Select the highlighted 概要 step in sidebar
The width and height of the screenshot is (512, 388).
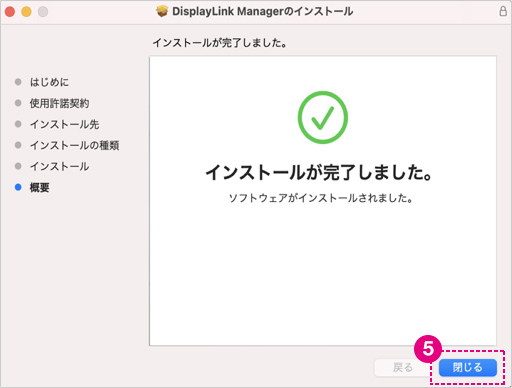point(39,187)
